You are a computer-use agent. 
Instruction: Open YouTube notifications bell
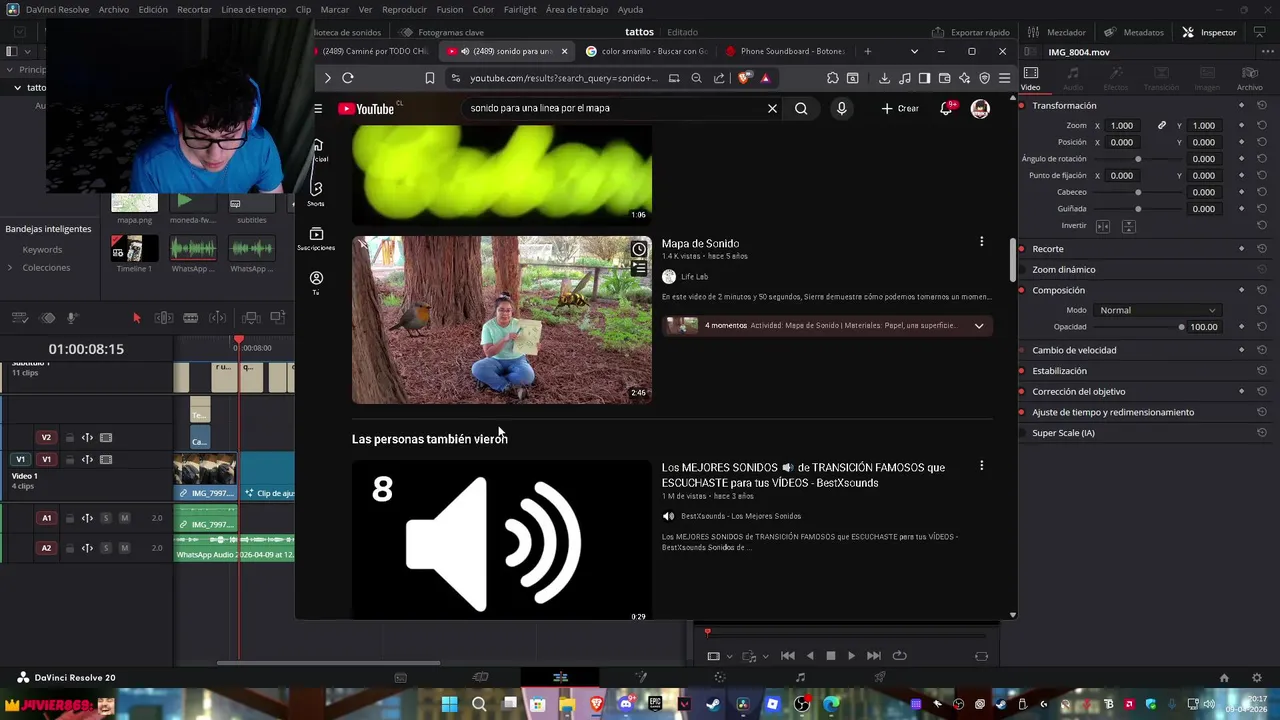[945, 108]
